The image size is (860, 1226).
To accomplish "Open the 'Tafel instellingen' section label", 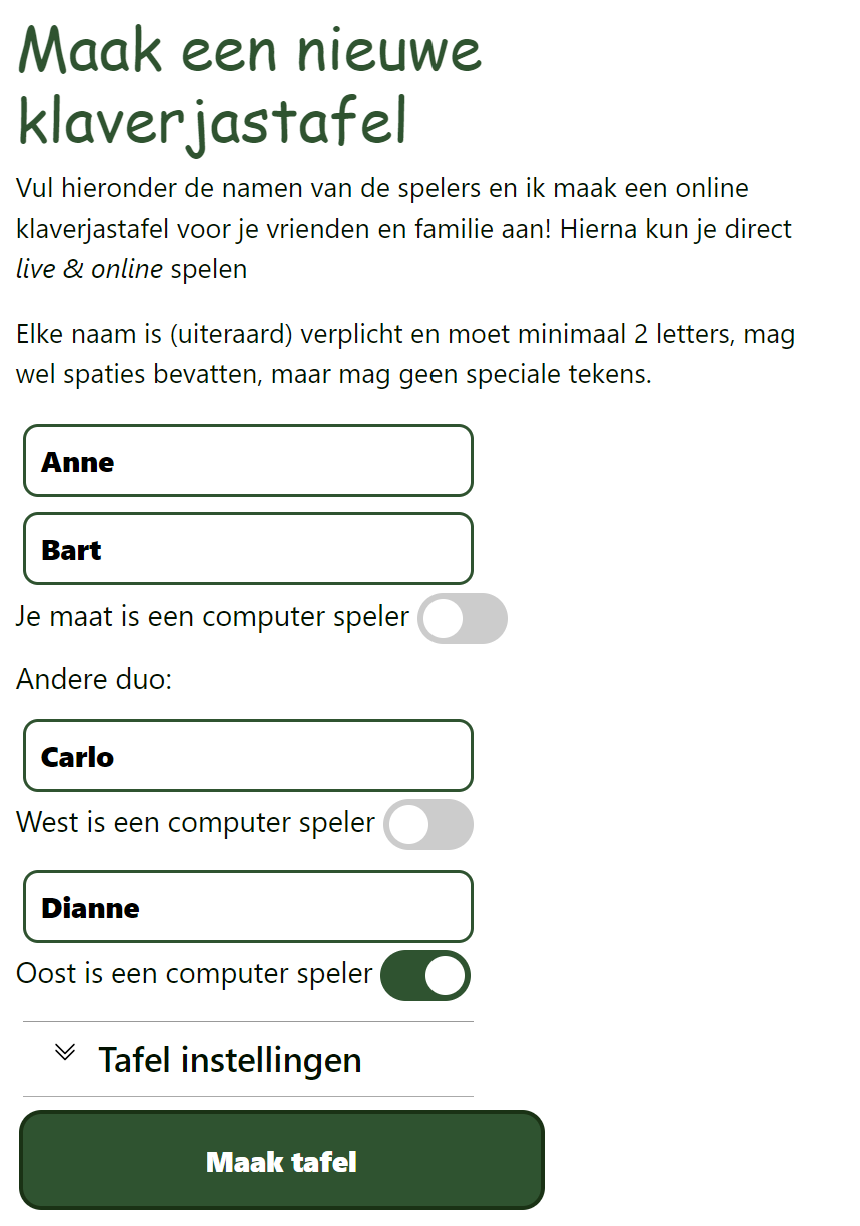I will pos(229,1060).
